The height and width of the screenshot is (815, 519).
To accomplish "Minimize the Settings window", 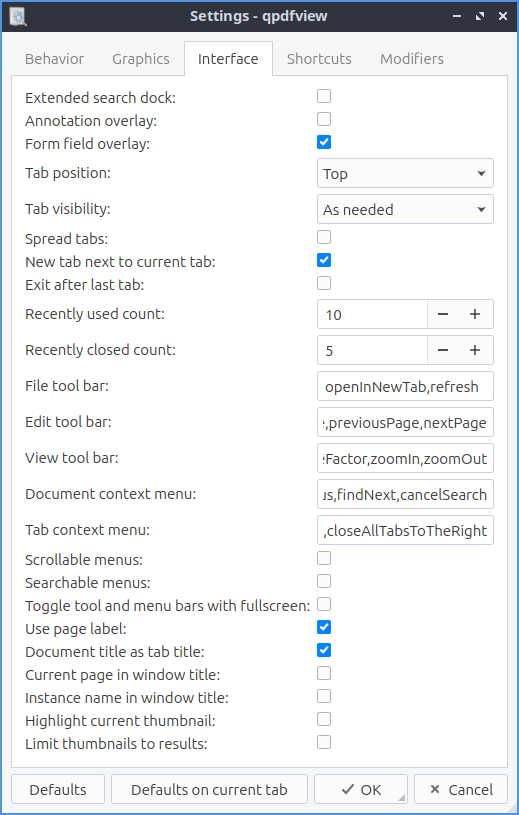I will (457, 16).
